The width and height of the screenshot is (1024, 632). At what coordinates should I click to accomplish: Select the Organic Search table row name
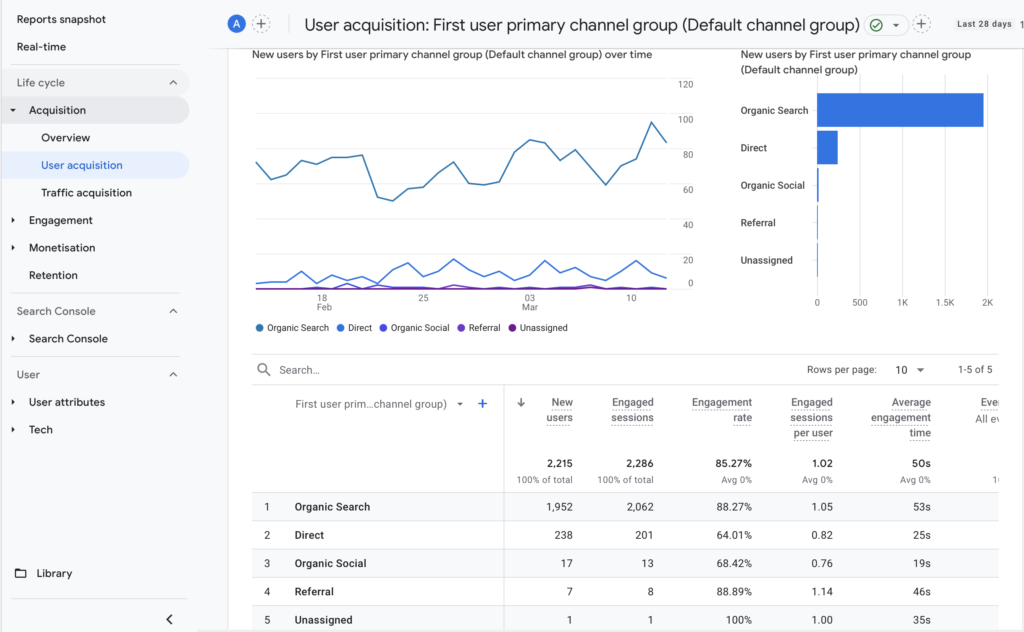click(332, 507)
